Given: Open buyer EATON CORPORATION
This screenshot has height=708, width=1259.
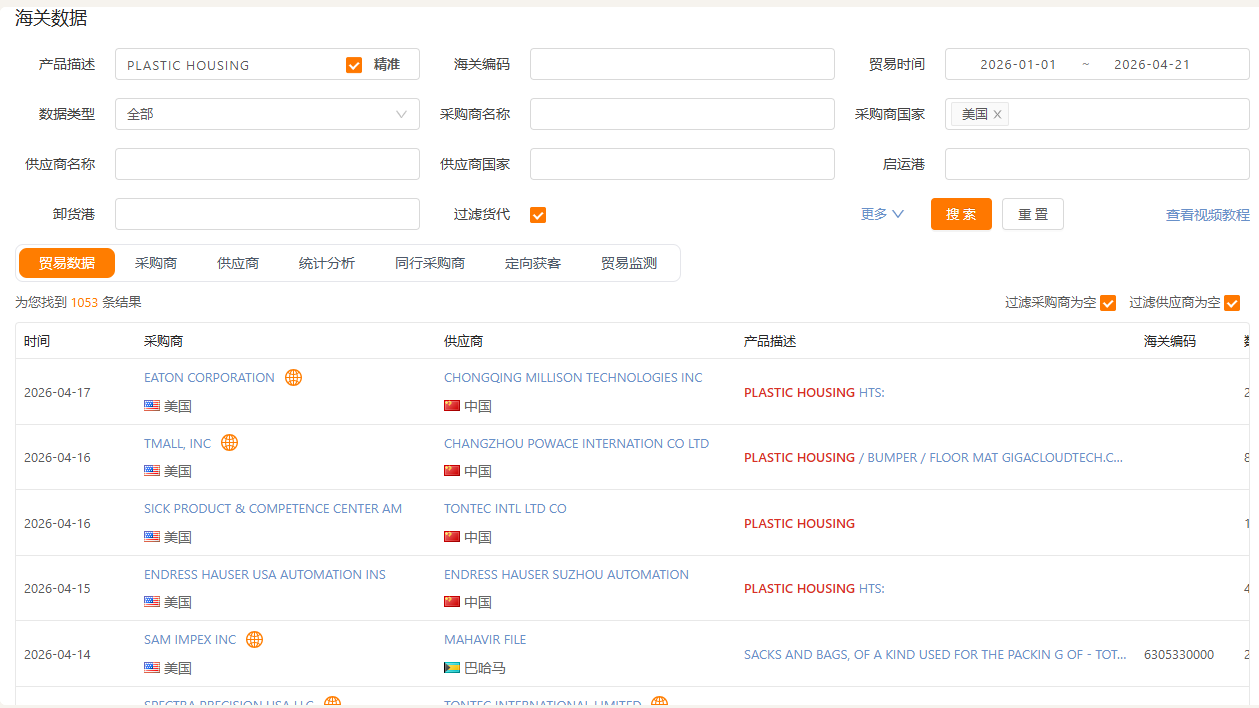Looking at the screenshot, I should (x=209, y=377).
